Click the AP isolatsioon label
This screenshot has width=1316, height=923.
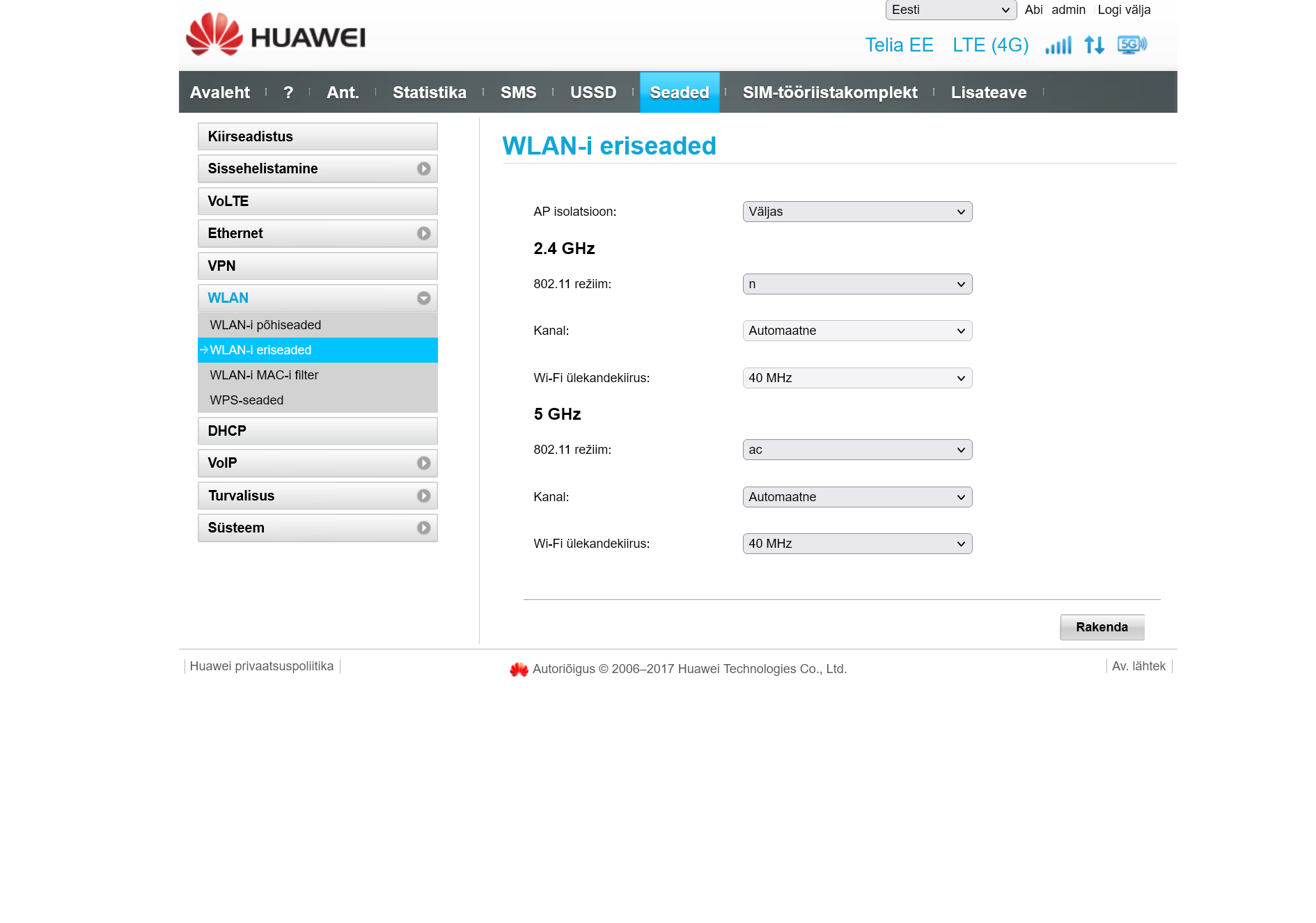(574, 212)
